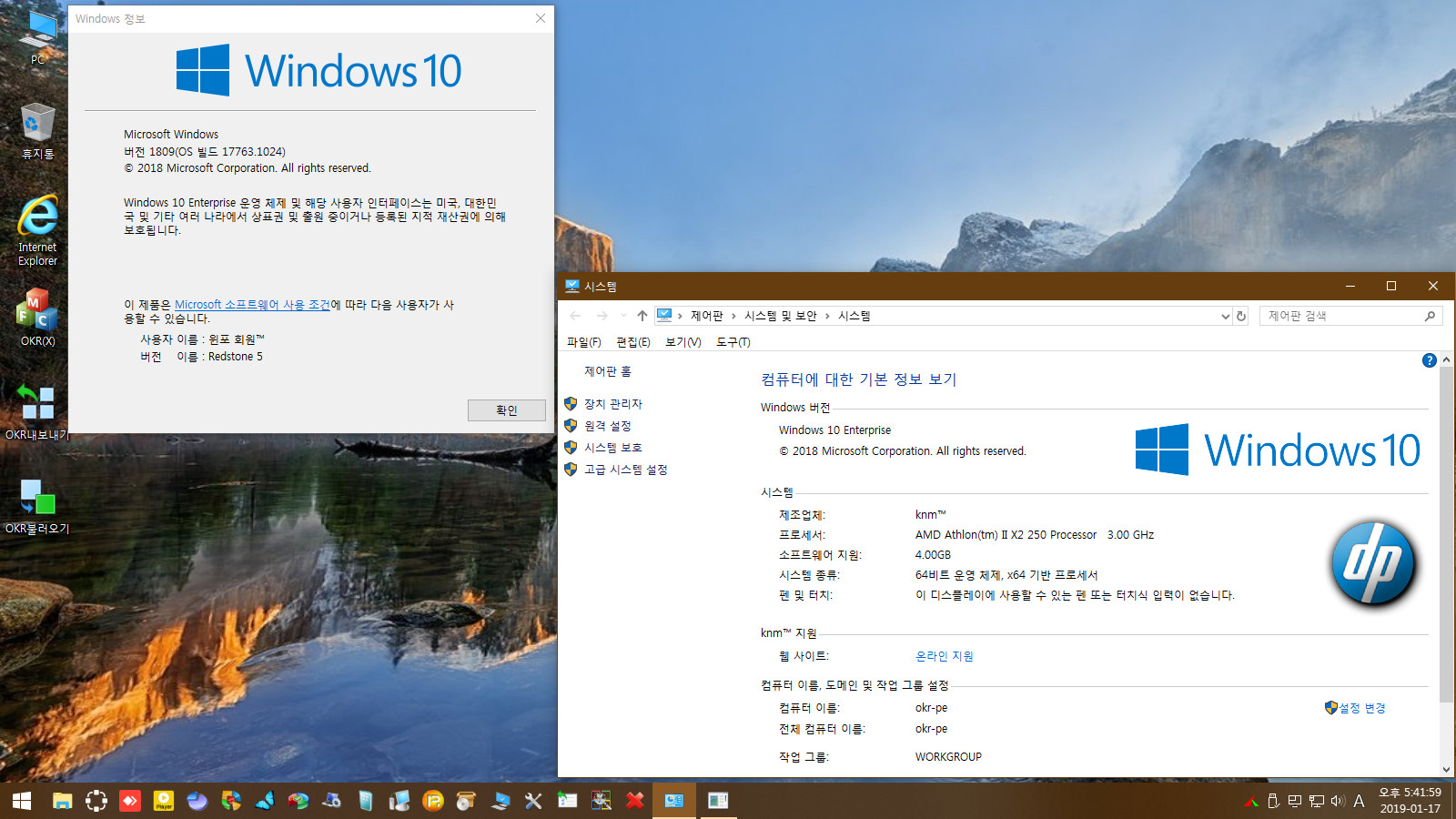1456x819 pixels.
Task: Open the 휴지통 recycle bin icon
Action: (37, 130)
